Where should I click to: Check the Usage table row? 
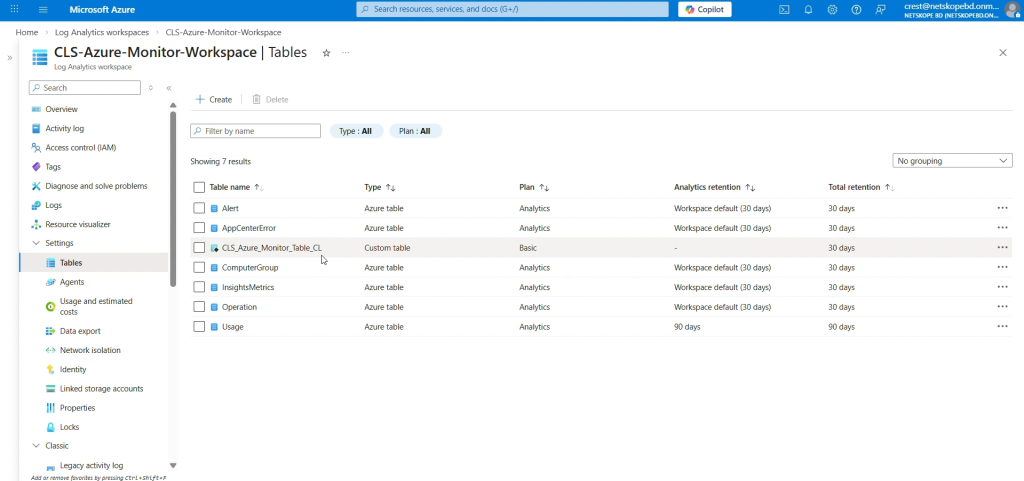(x=199, y=326)
